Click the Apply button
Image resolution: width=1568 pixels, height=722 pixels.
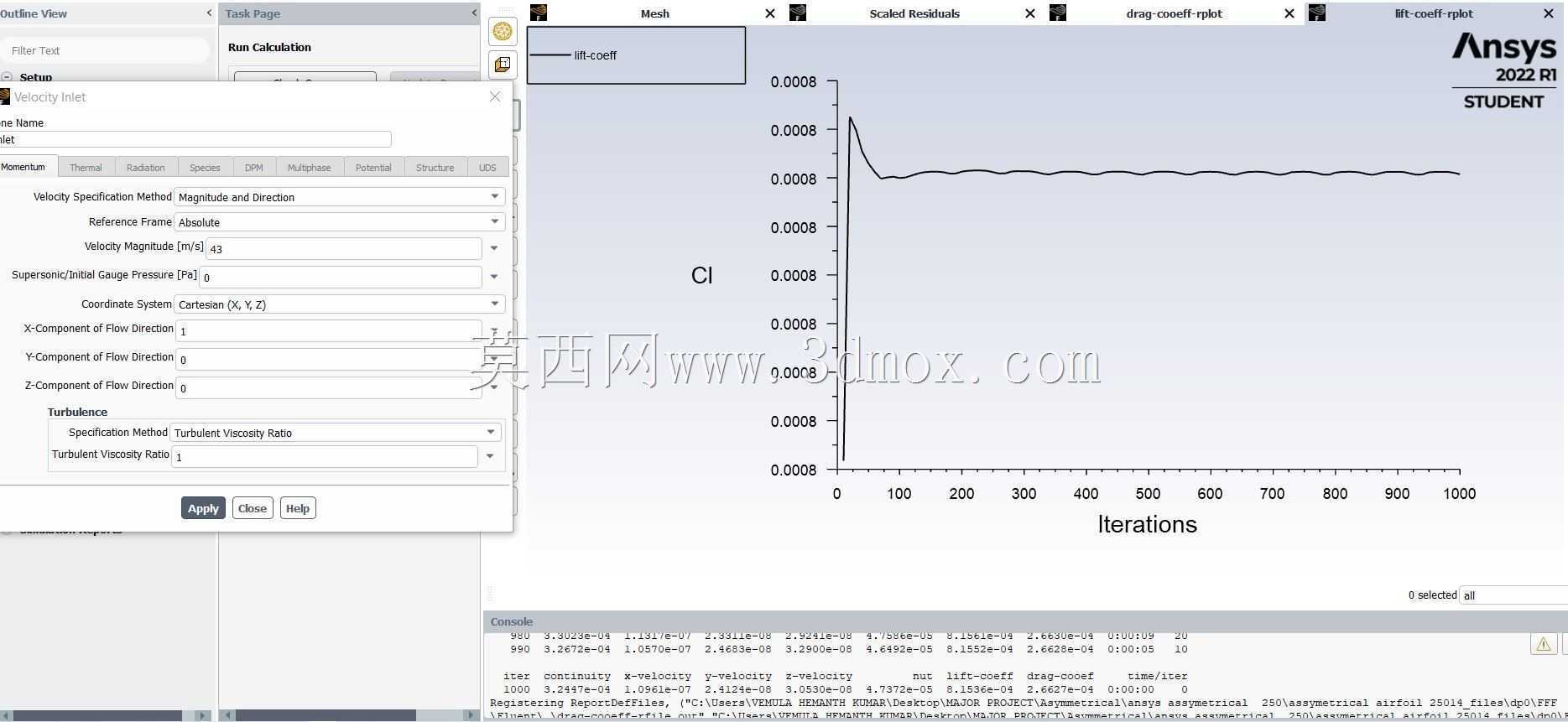203,508
